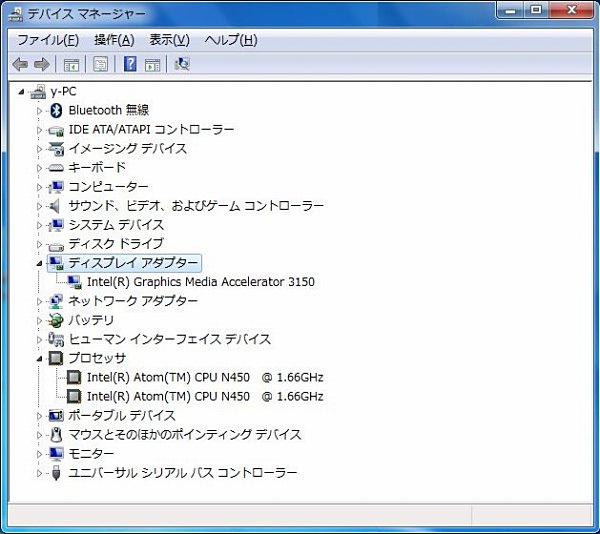Collapse the プロセッサ node
The image size is (600, 534).
41,358
